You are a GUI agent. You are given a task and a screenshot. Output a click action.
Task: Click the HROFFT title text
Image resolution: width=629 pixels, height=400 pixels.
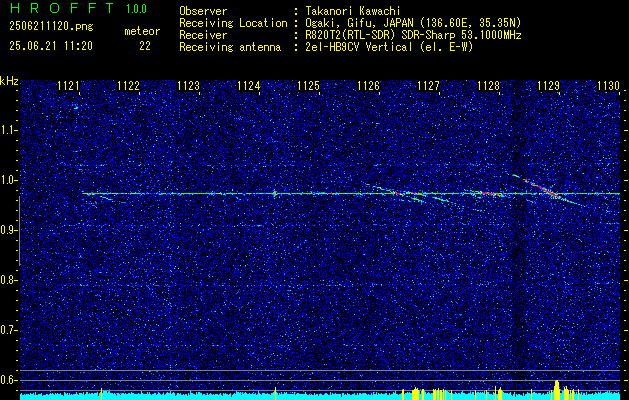(62, 8)
